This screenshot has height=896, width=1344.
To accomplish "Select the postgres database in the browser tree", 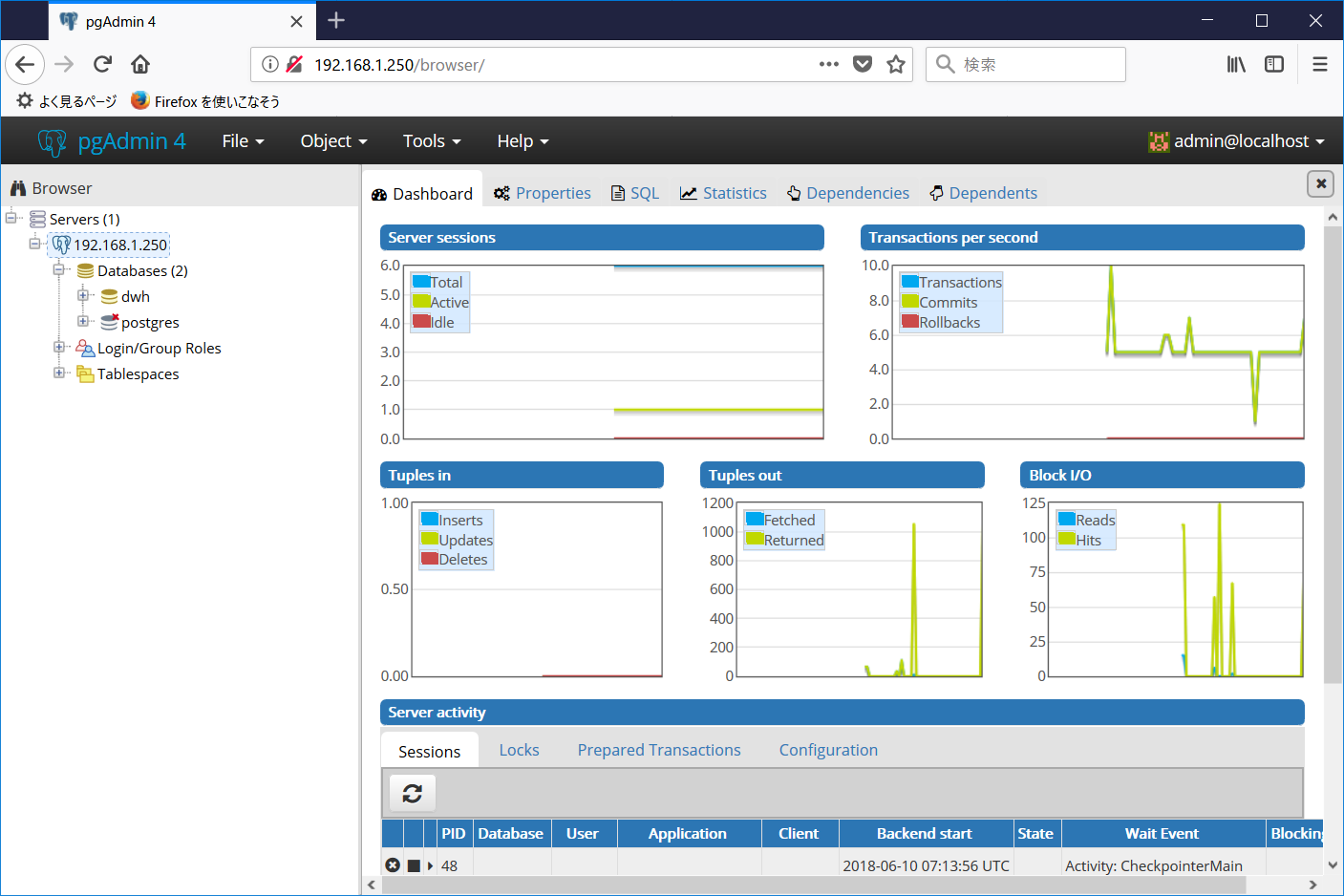I will [149, 322].
